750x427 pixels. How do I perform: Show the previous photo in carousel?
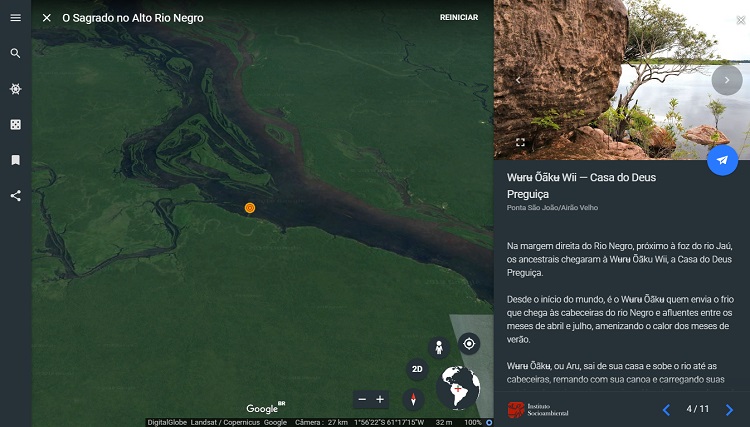tap(518, 80)
